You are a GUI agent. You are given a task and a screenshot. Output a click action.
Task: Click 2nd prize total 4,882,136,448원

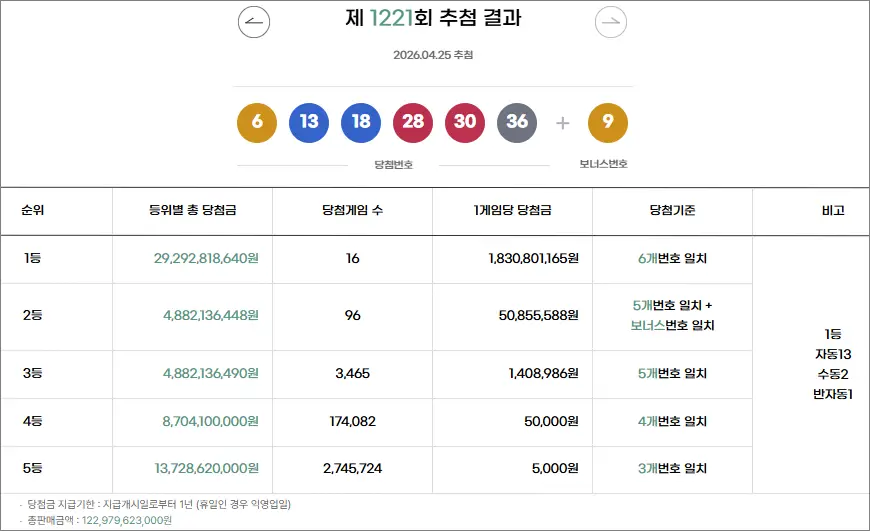pyautogui.click(x=211, y=316)
